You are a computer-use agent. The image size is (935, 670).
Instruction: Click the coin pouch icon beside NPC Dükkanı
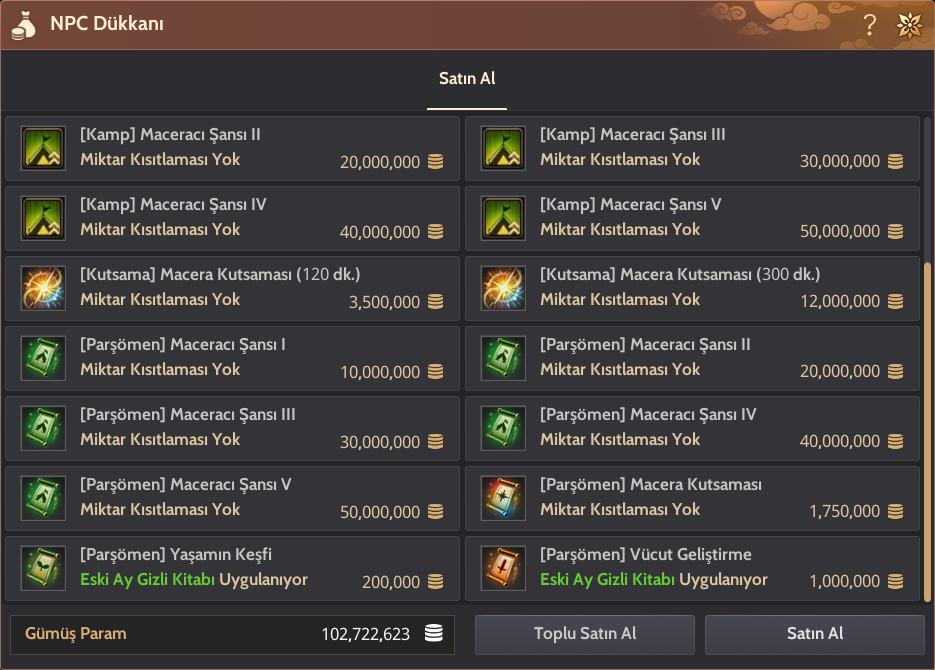click(27, 25)
